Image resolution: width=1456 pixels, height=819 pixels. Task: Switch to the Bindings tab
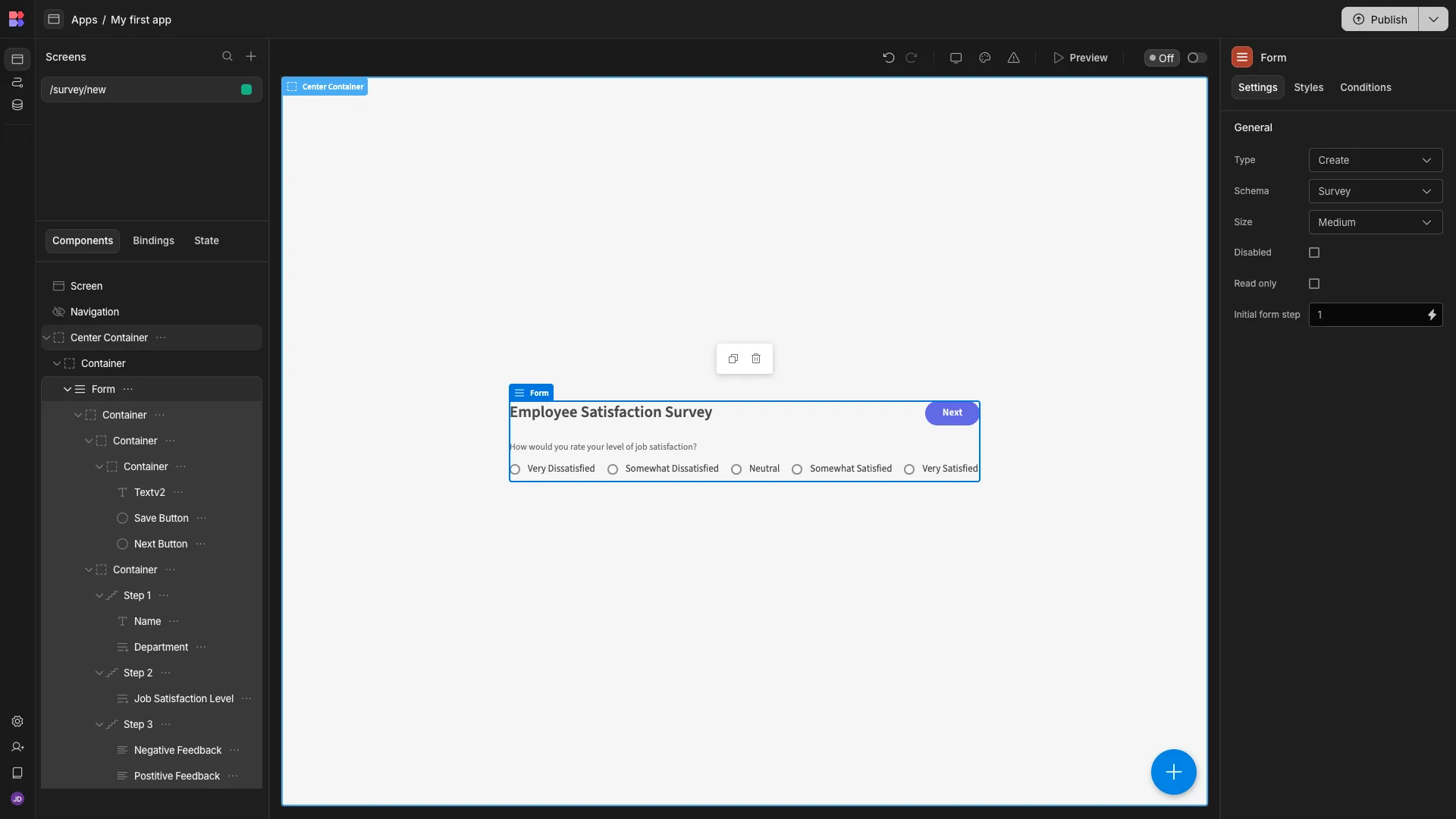153,241
